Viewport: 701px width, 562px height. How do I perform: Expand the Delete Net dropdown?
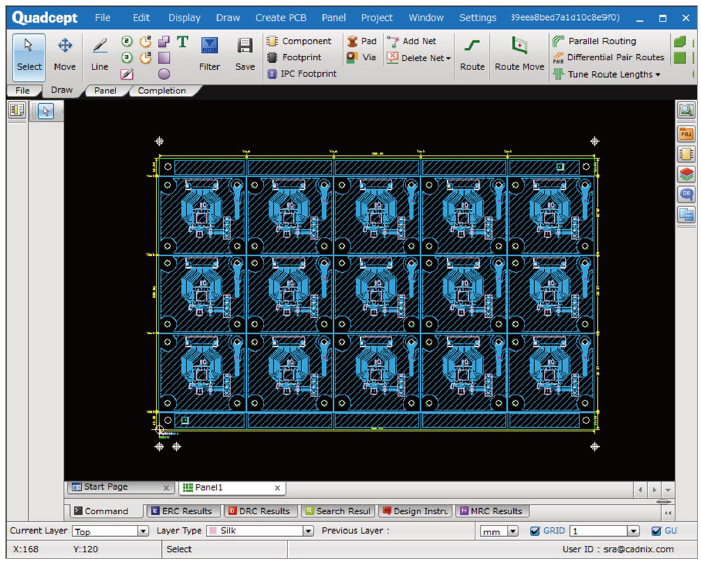[449, 58]
